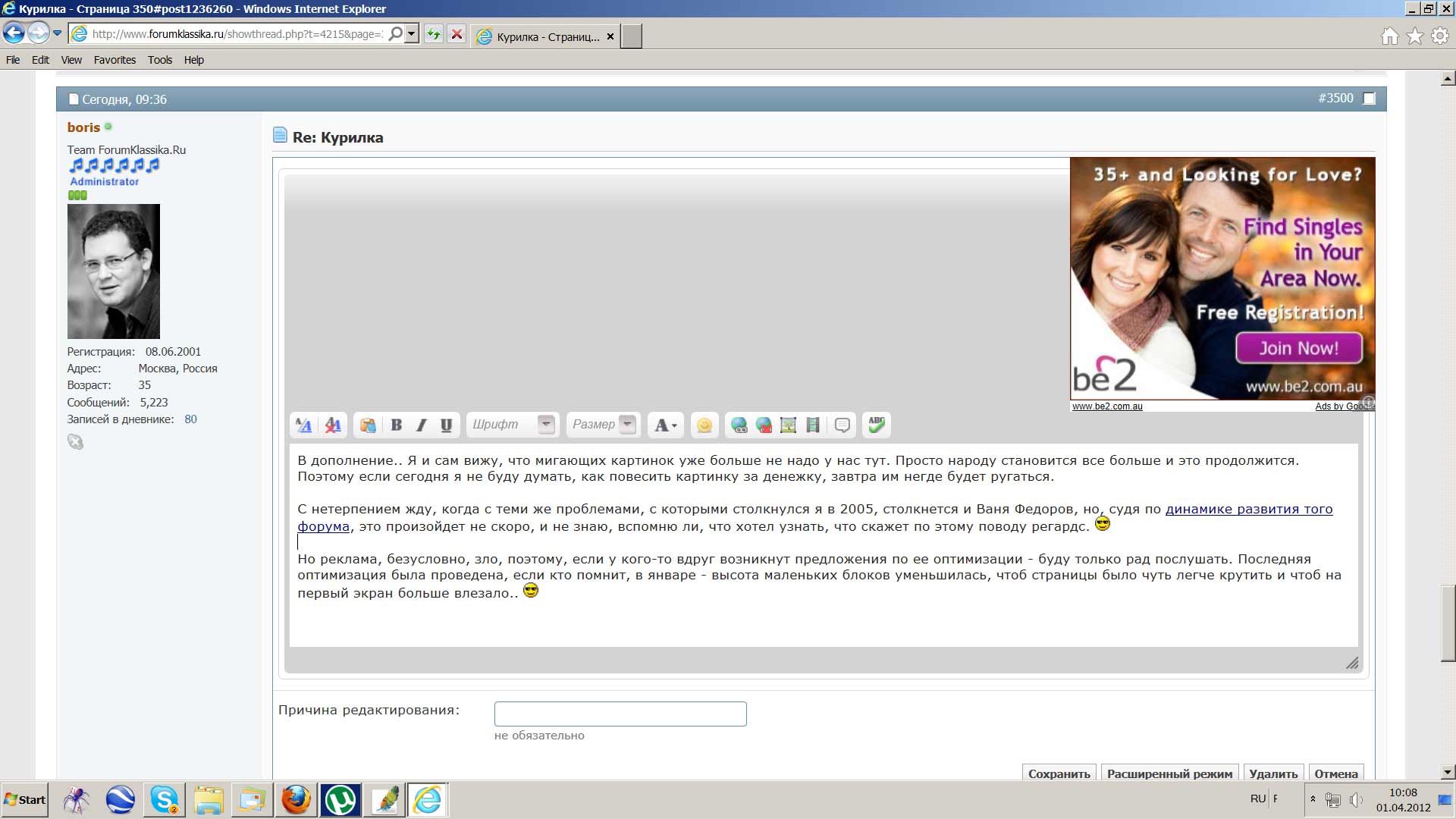Click the insert link globe icon

(739, 425)
